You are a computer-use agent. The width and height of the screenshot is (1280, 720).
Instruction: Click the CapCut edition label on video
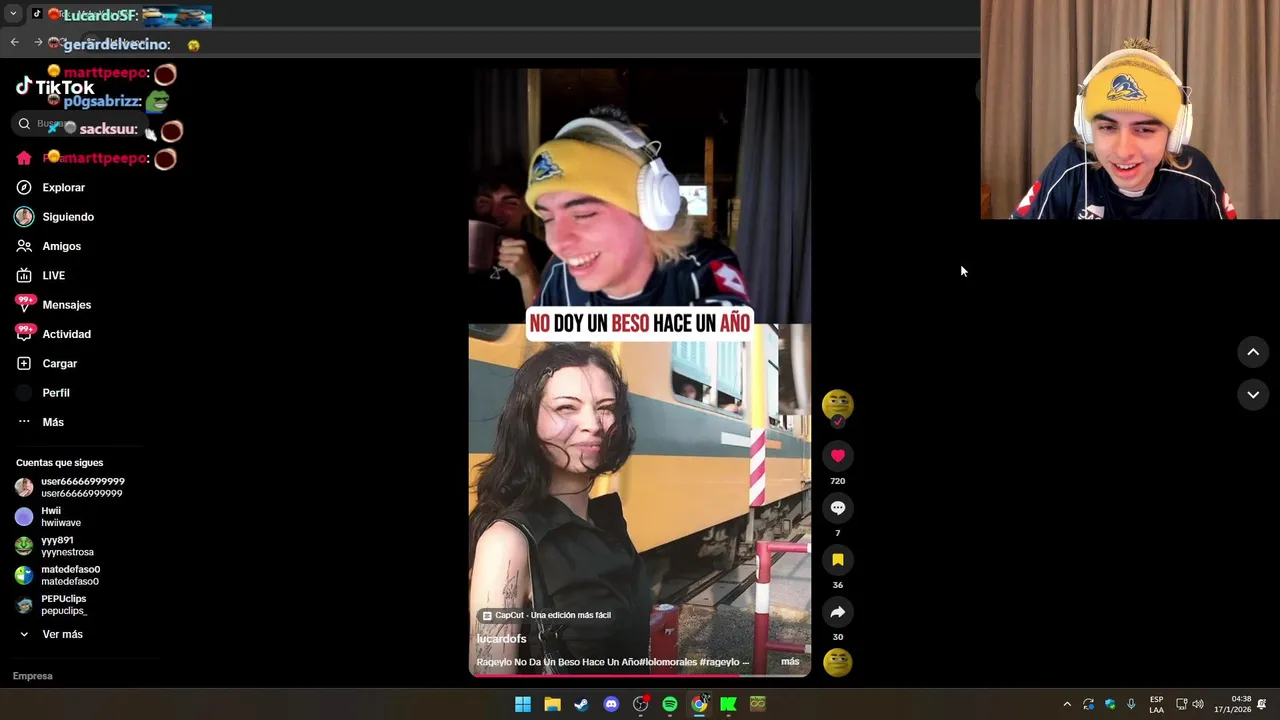[x=546, y=615]
